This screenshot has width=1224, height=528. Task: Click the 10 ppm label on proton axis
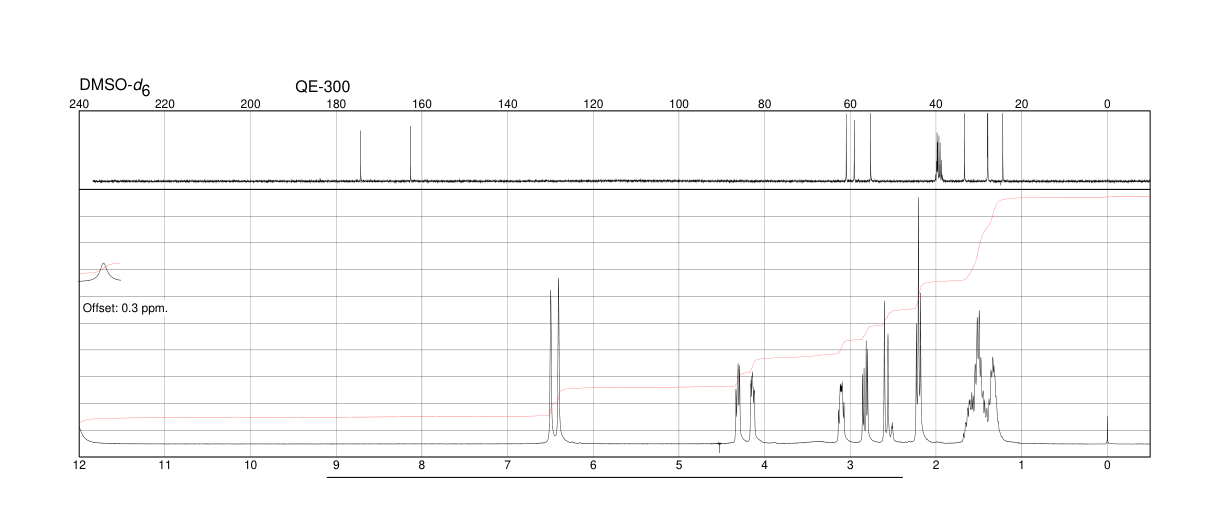251,465
